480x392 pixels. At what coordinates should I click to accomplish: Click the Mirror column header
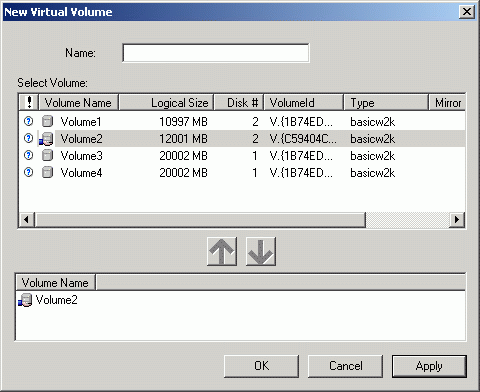pyautogui.click(x=447, y=102)
